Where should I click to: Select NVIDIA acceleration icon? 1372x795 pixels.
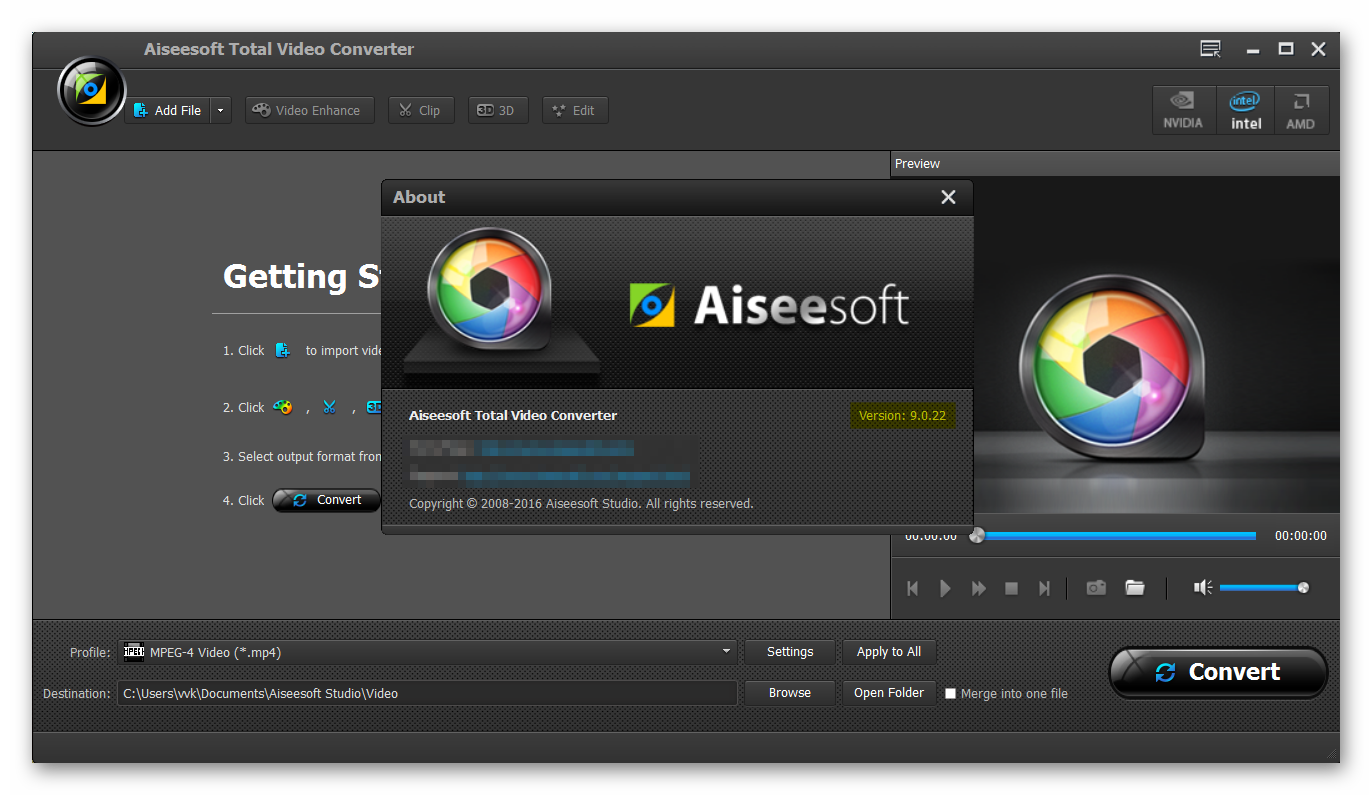pyautogui.click(x=1183, y=110)
